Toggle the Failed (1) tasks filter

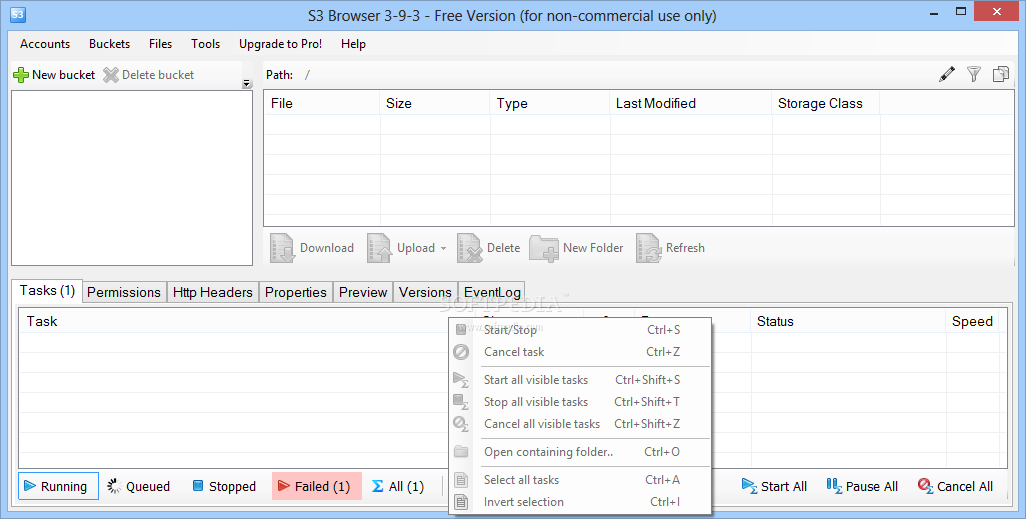[x=317, y=486]
